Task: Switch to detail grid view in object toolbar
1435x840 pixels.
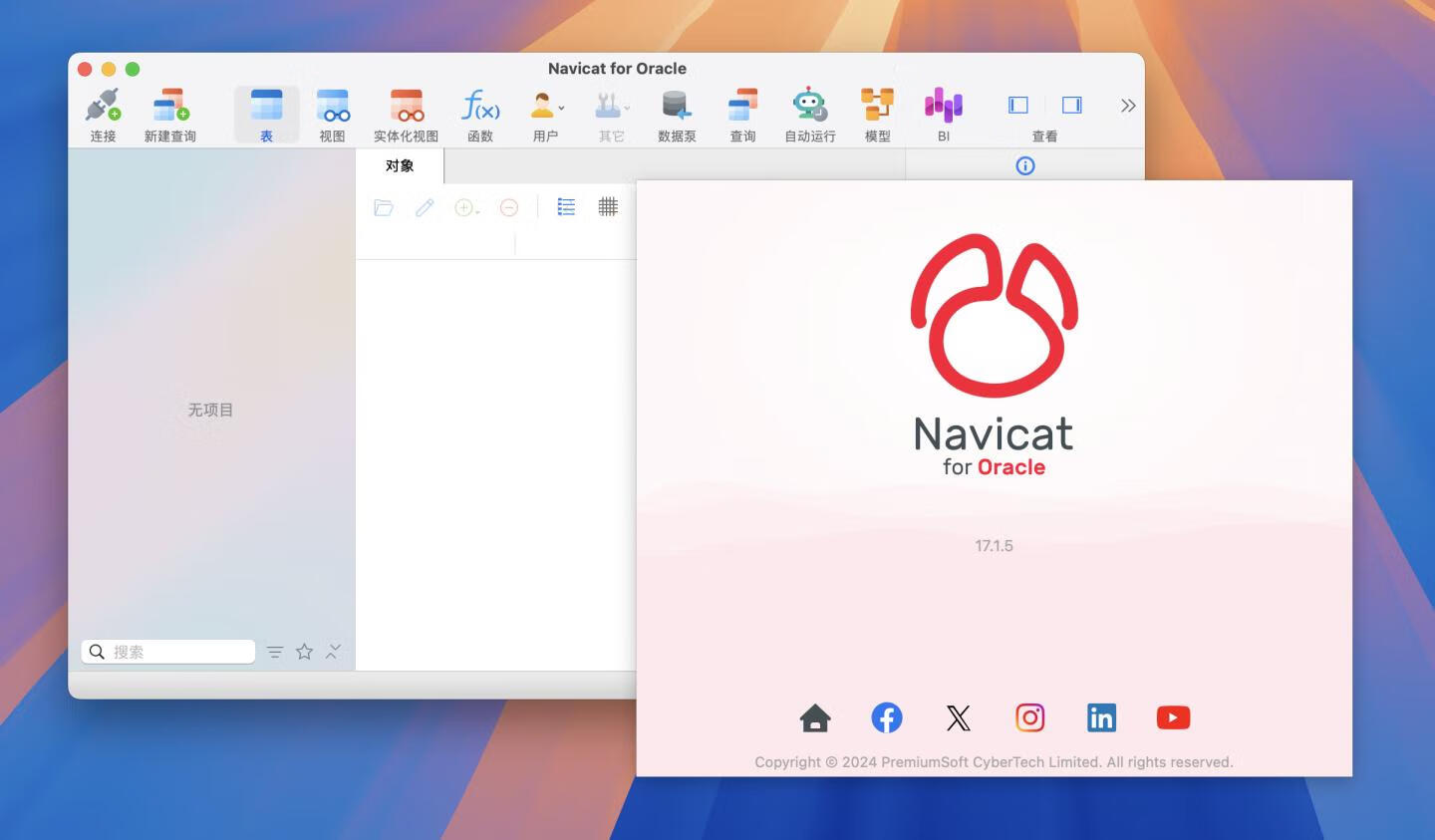Action: pos(608,207)
